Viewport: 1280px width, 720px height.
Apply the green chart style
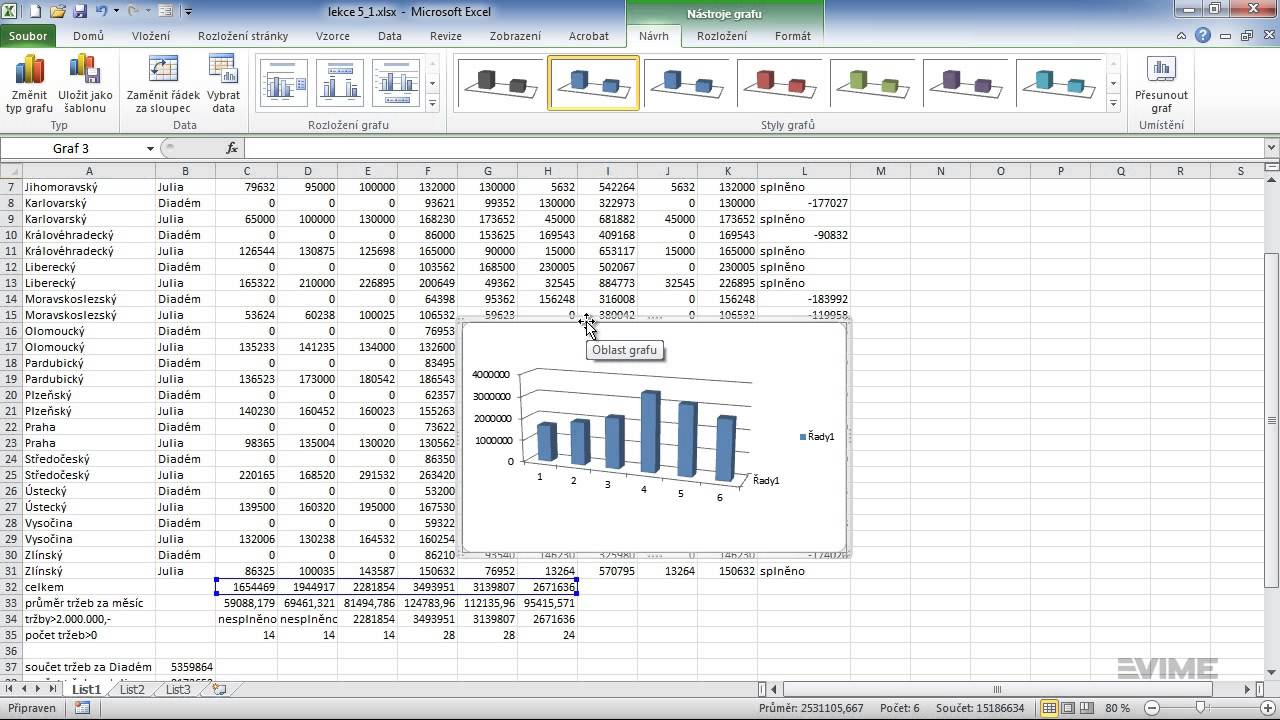pos(873,83)
